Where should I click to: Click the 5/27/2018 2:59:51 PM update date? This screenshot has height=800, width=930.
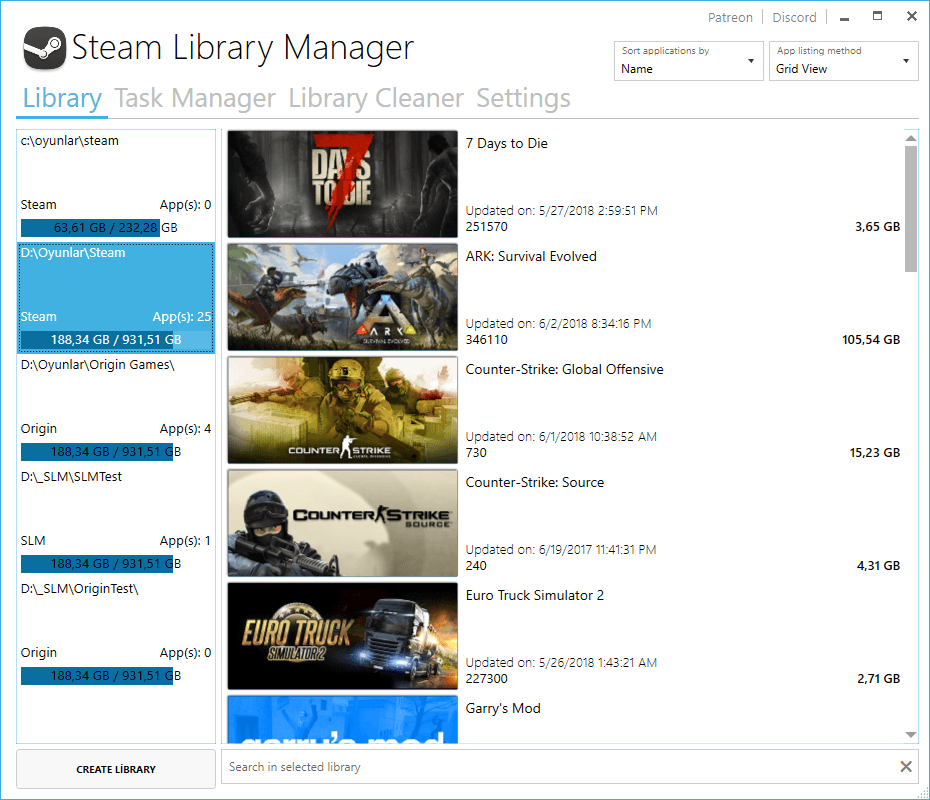tap(598, 211)
